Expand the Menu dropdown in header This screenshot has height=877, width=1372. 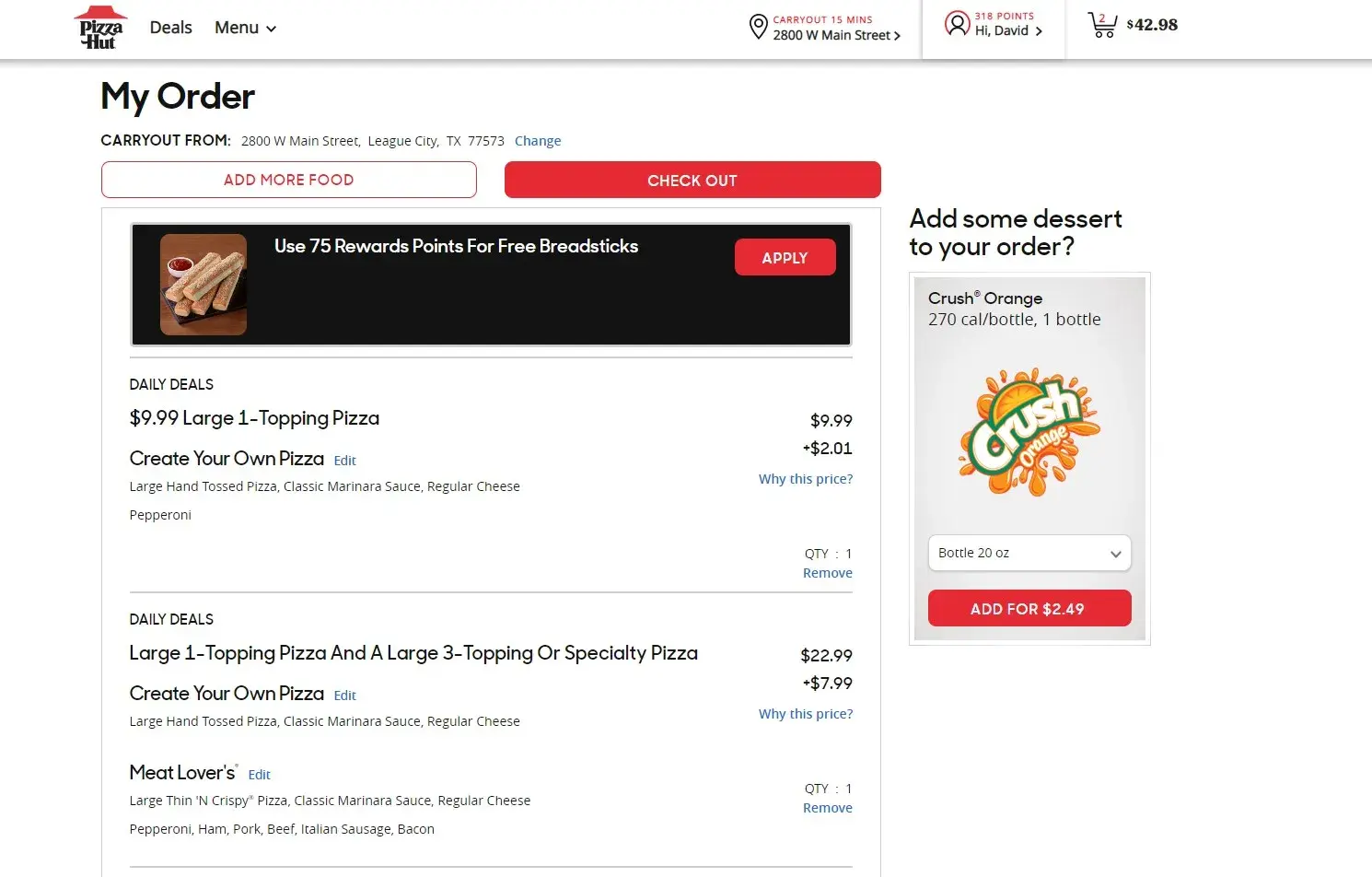[245, 28]
